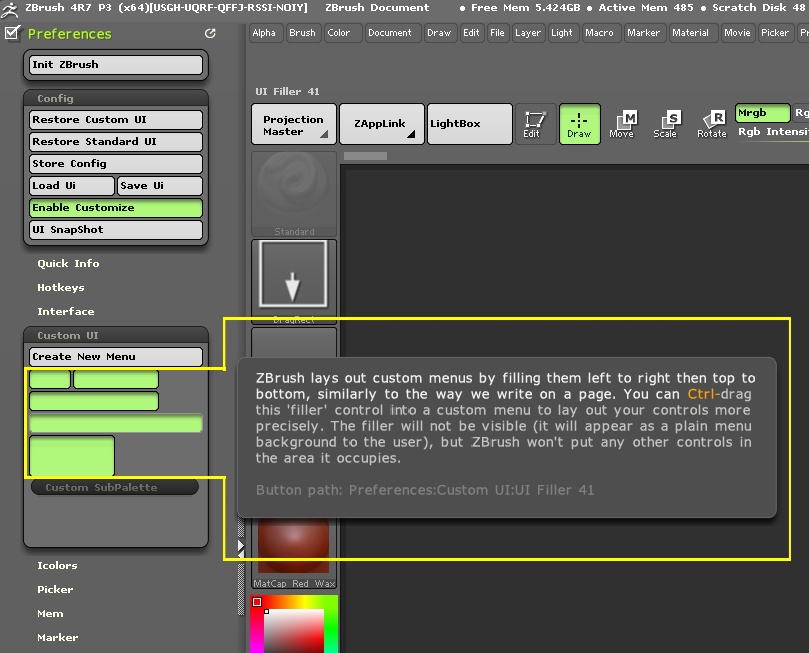Click the Custom SubPalette item

[115, 487]
